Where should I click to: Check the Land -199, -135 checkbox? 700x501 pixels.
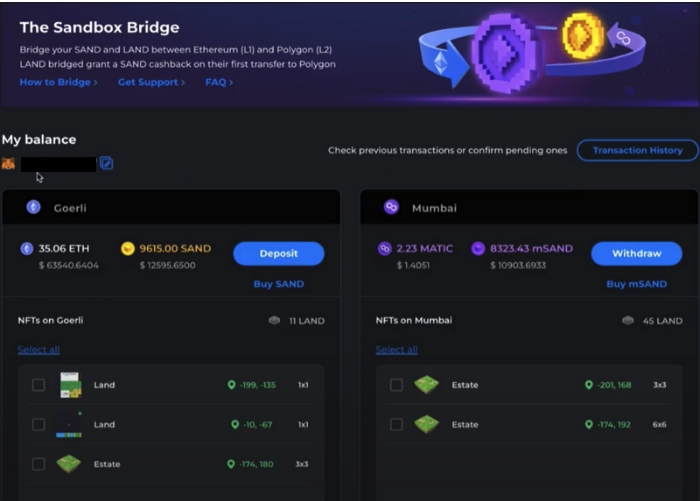click(x=38, y=385)
